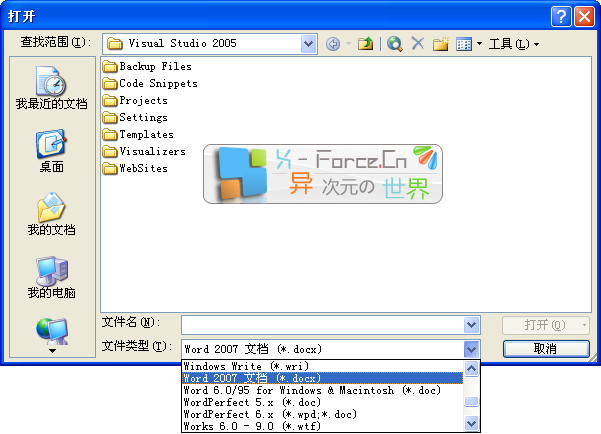Select the Visualizers folder
This screenshot has height=434, width=601.
145,151
